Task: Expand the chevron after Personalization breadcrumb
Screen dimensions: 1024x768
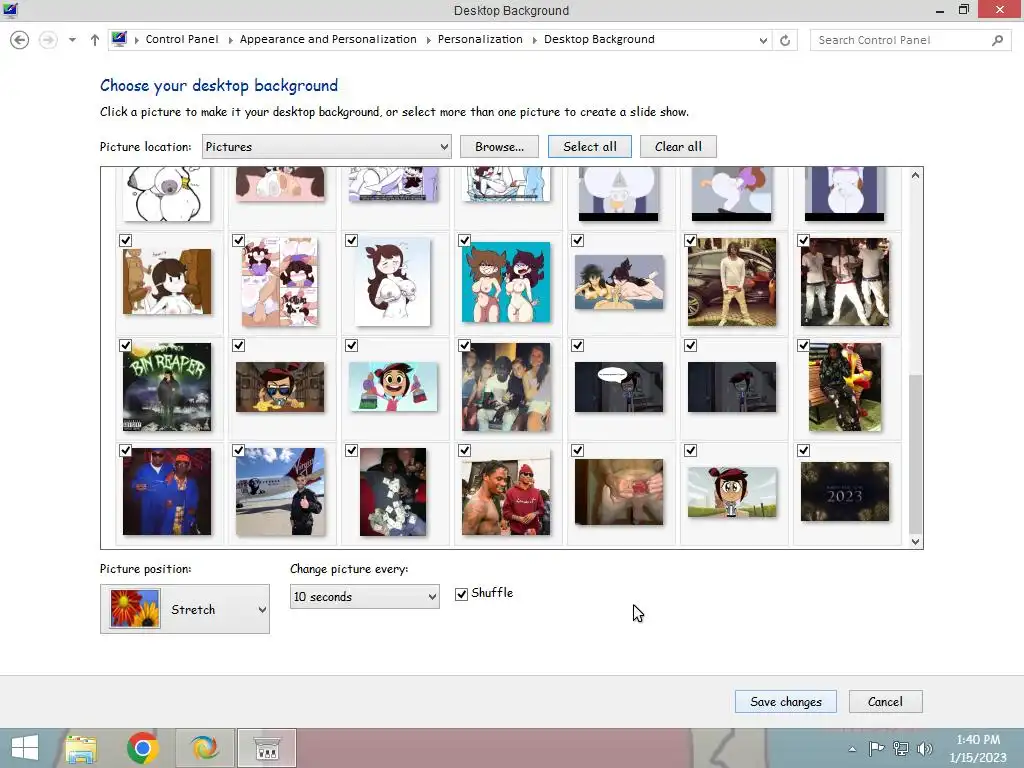Action: pos(535,40)
